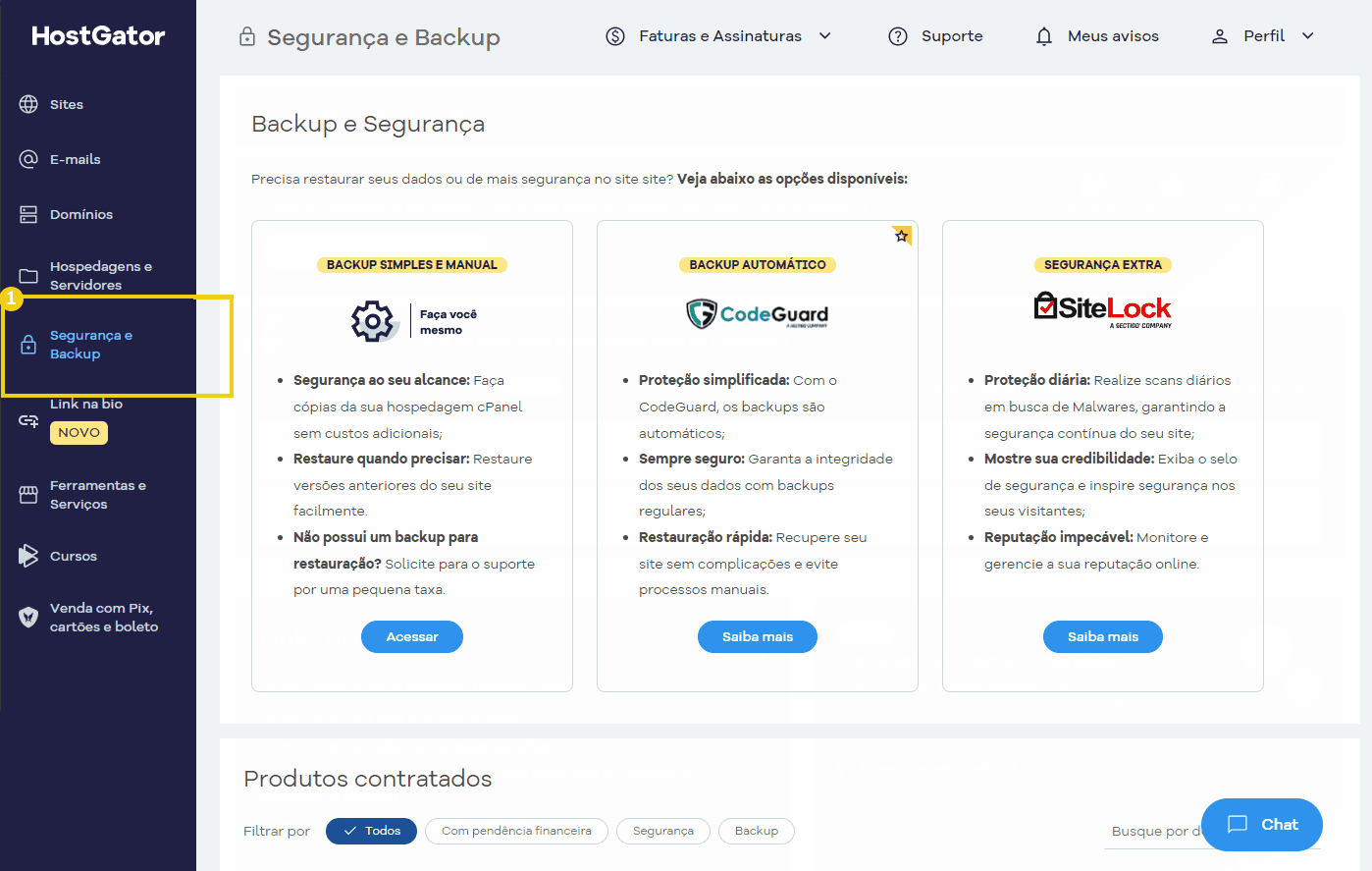Click the Acessar button
This screenshot has width=1372, height=871.
pyautogui.click(x=412, y=636)
